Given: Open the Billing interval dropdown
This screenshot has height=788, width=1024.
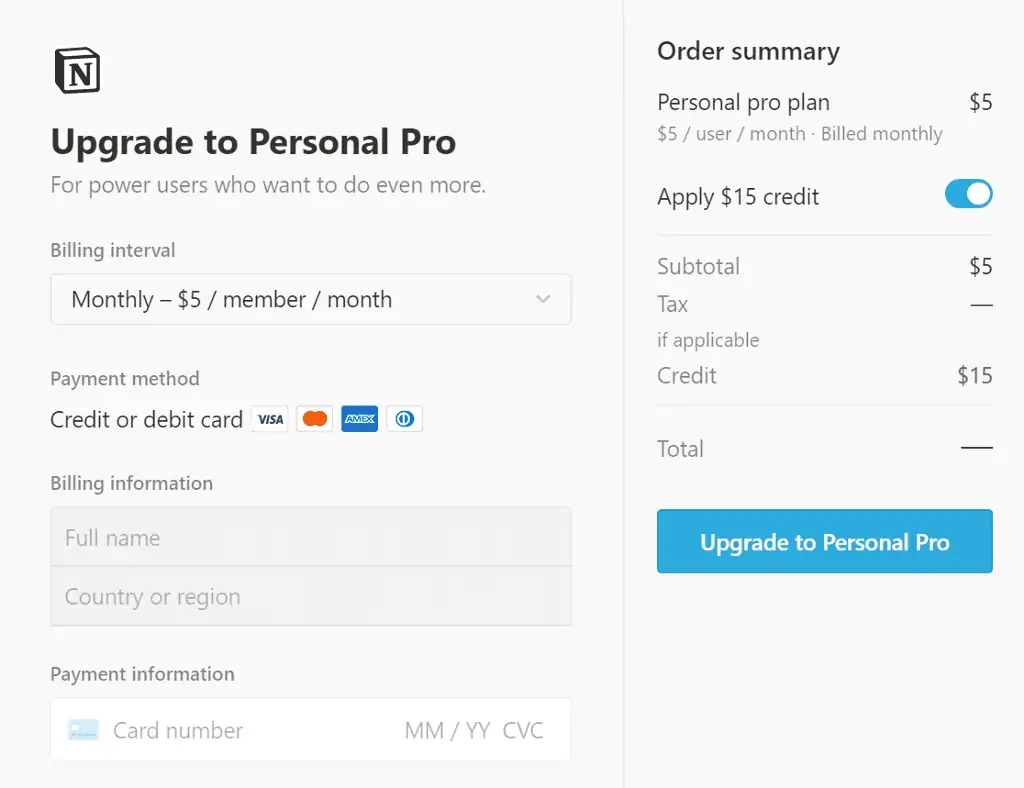Looking at the screenshot, I should pos(310,300).
